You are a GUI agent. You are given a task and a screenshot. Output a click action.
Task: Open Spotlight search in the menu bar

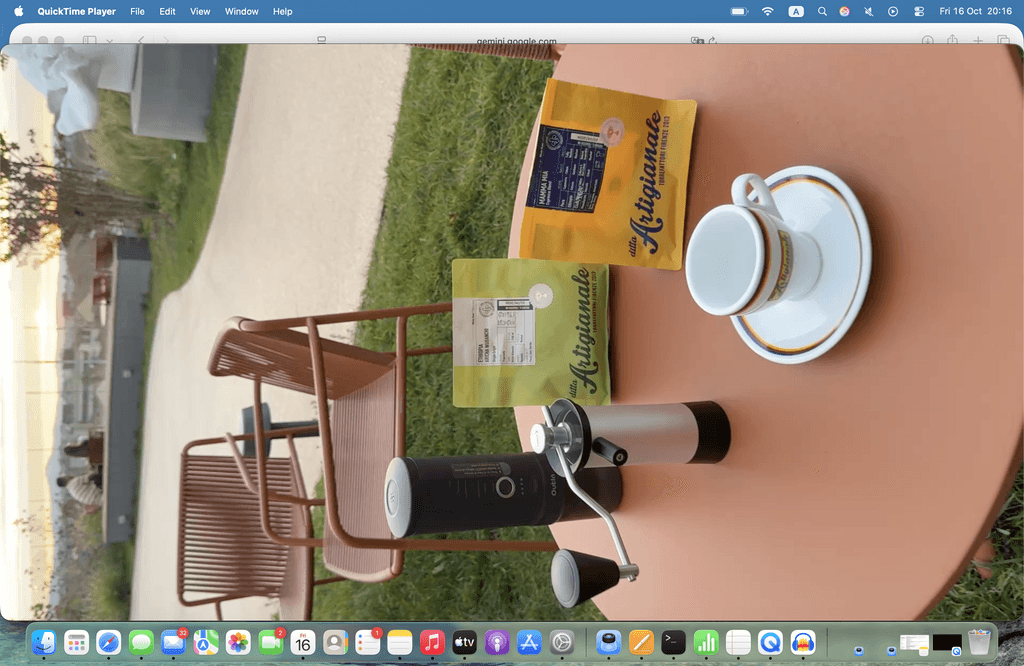[x=822, y=11]
